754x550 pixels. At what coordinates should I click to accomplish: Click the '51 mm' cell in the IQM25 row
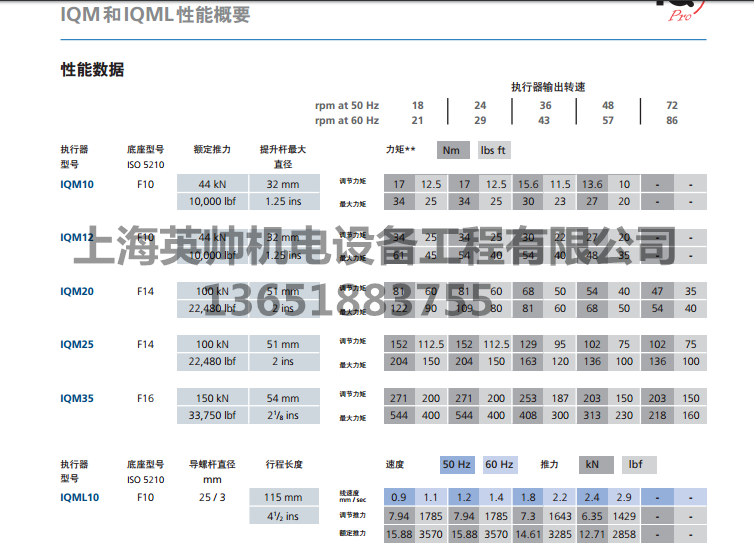[x=284, y=343]
